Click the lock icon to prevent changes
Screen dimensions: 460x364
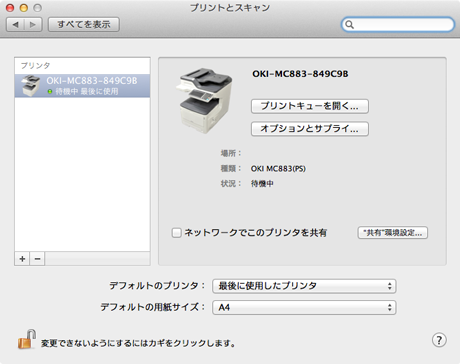click(x=27, y=339)
